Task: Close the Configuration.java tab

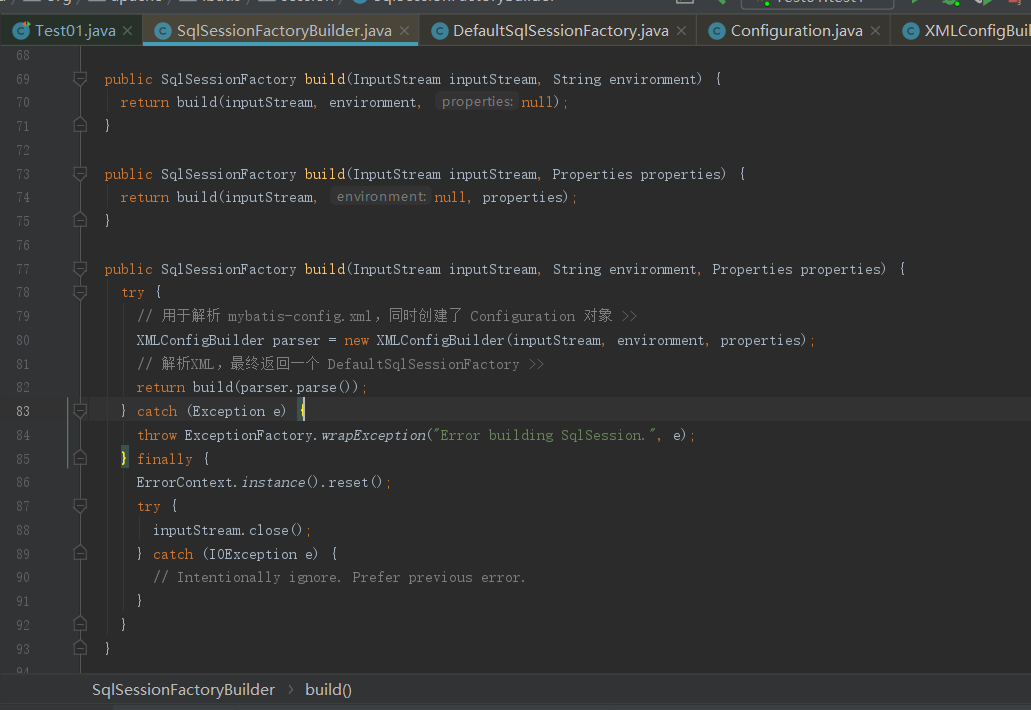Action: pyautogui.click(x=875, y=31)
